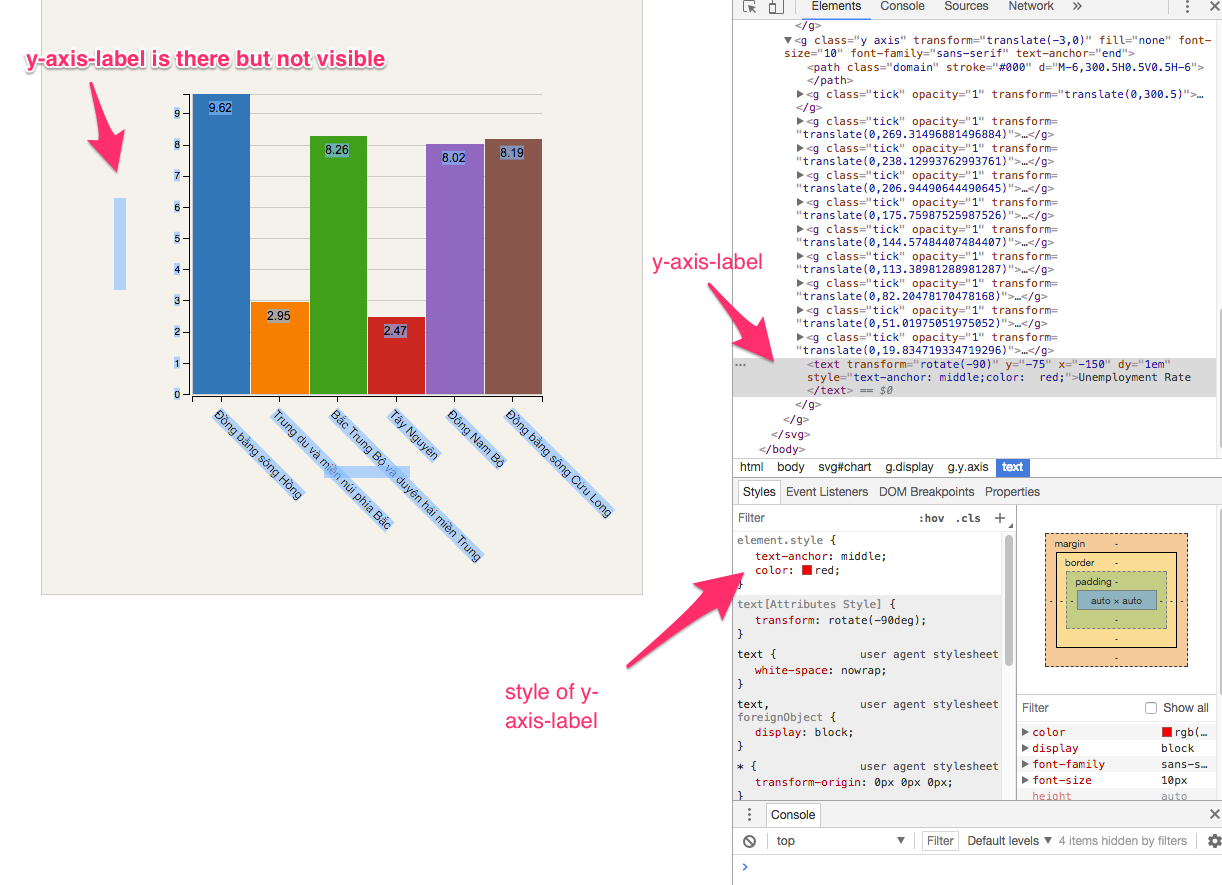The image size is (1222, 885).
Task: Expand the tick node translate(0,19.83...)
Action: coord(801,337)
